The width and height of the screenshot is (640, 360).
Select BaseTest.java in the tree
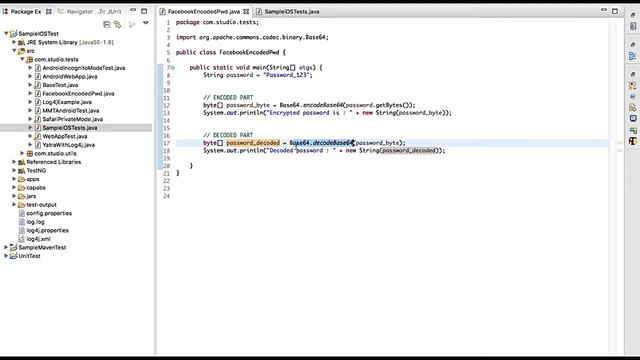tap(60, 85)
